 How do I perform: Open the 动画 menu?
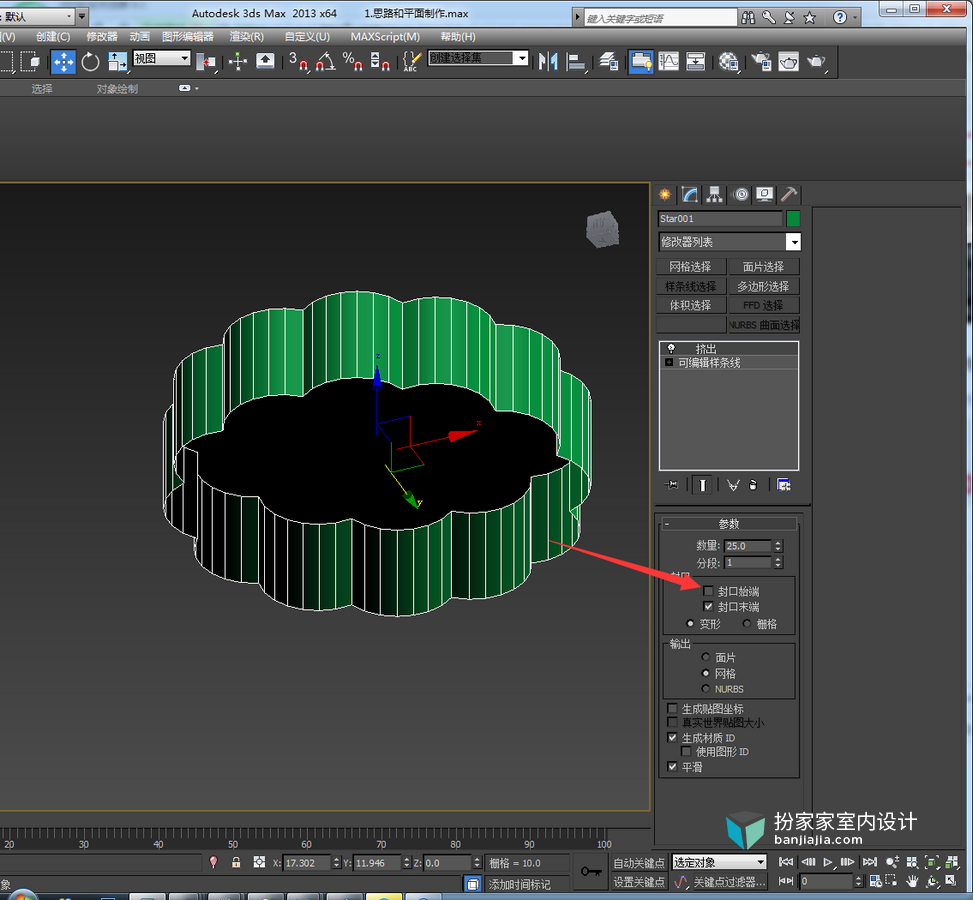coord(140,37)
